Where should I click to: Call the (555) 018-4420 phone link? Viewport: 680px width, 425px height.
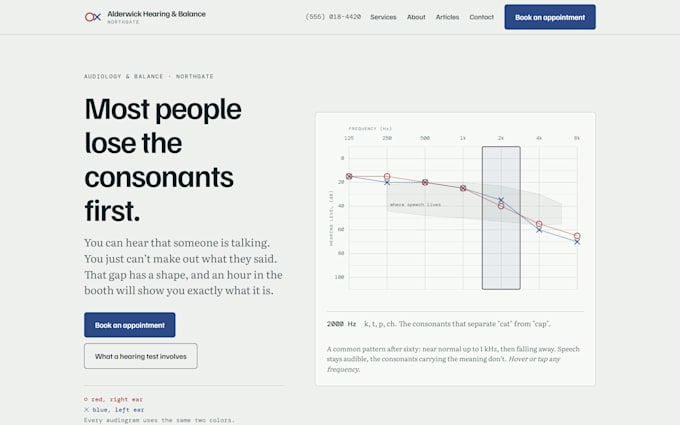tap(333, 17)
